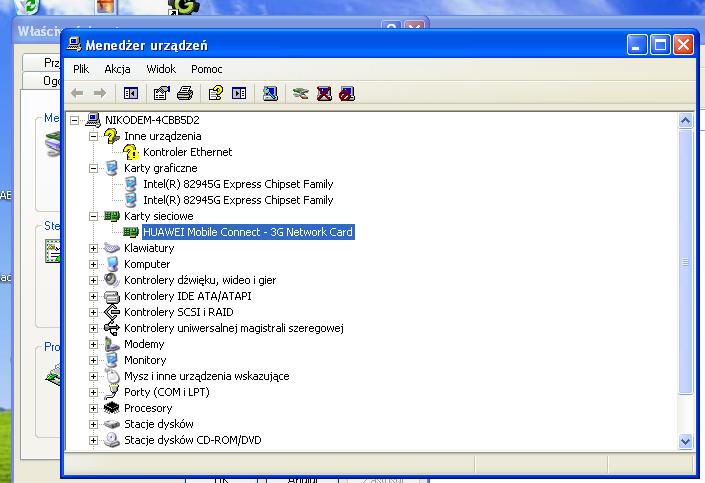Viewport: 705px width, 483px height.
Task: Open the Akcja menu
Action: click(x=117, y=69)
